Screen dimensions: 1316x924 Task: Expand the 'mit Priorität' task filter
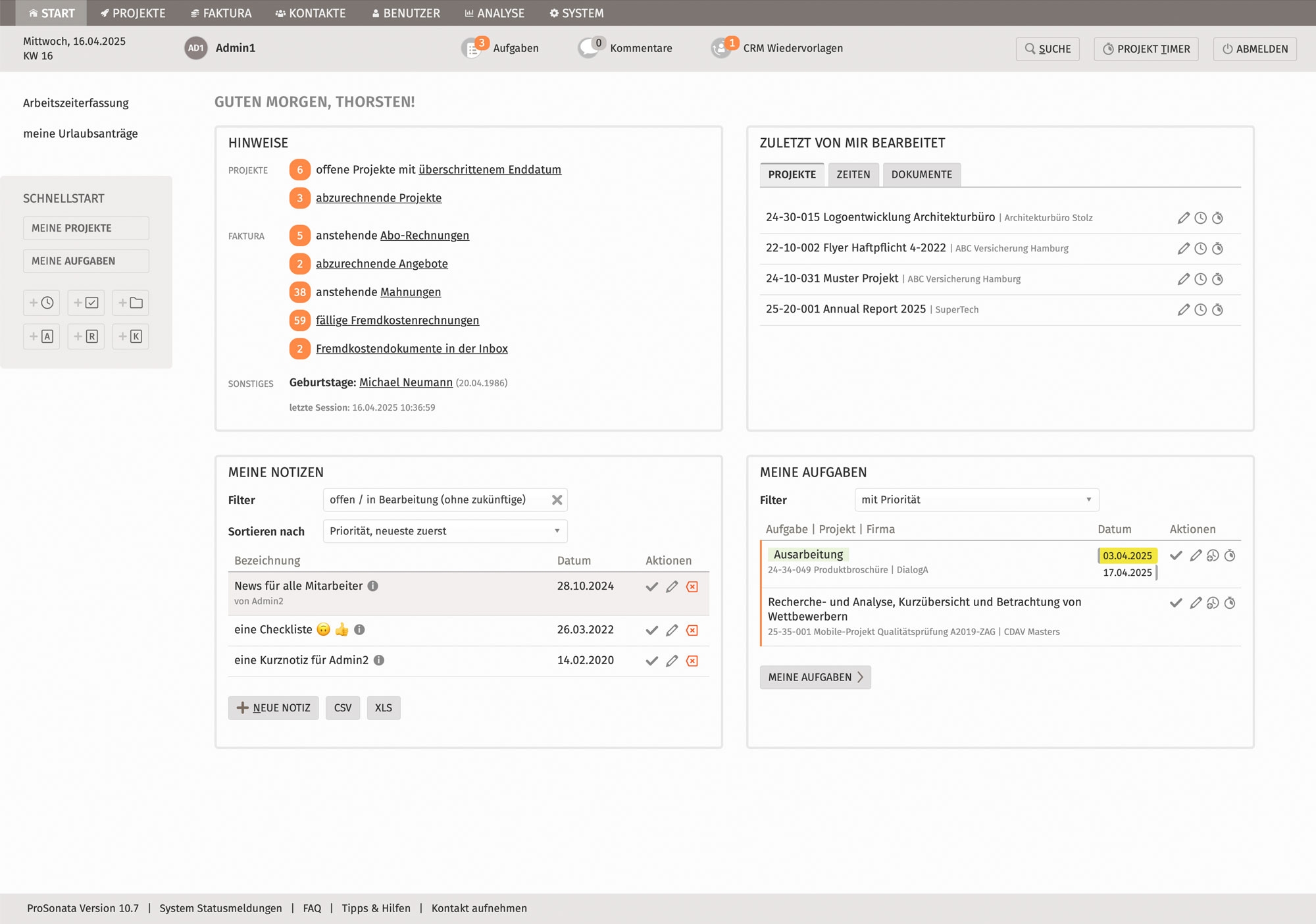pyautogui.click(x=976, y=500)
